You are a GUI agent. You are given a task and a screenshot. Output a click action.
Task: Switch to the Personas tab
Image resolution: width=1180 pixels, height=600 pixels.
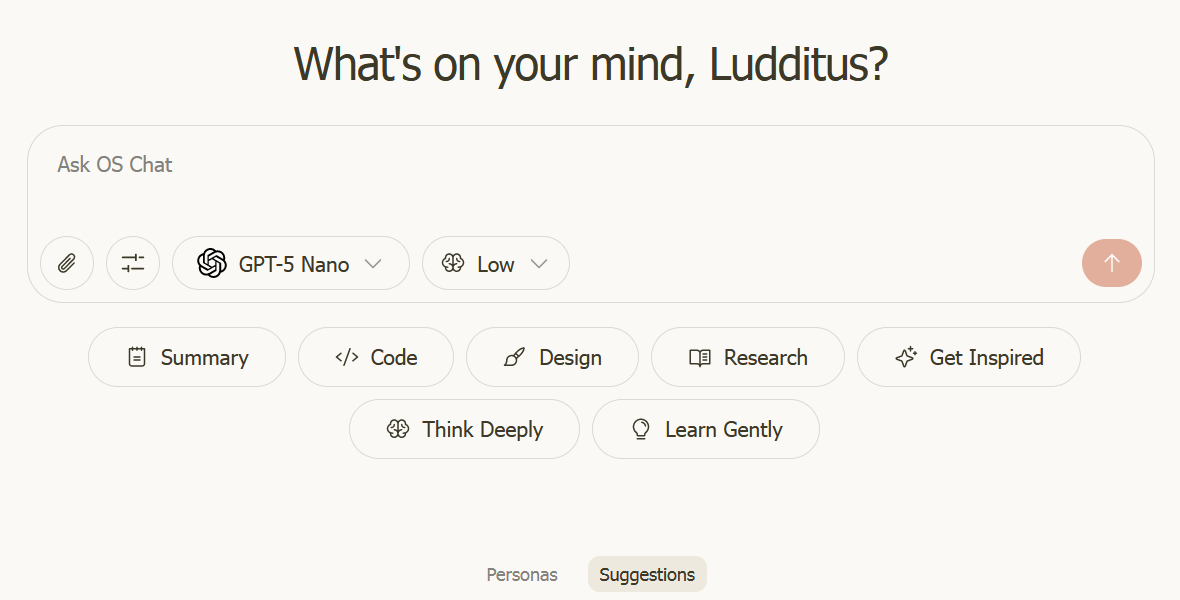click(x=522, y=575)
